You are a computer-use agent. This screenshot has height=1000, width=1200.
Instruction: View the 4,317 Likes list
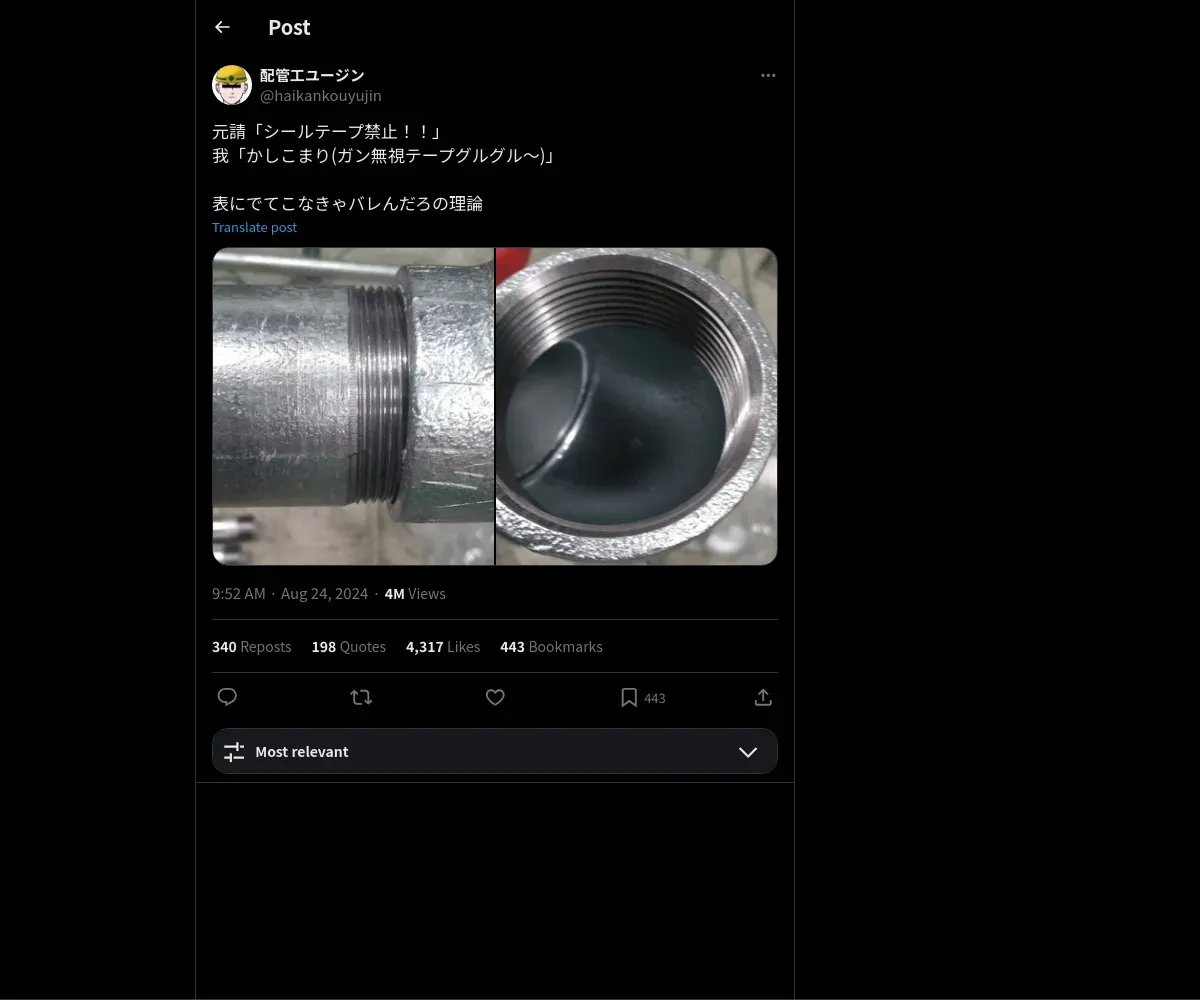442,647
